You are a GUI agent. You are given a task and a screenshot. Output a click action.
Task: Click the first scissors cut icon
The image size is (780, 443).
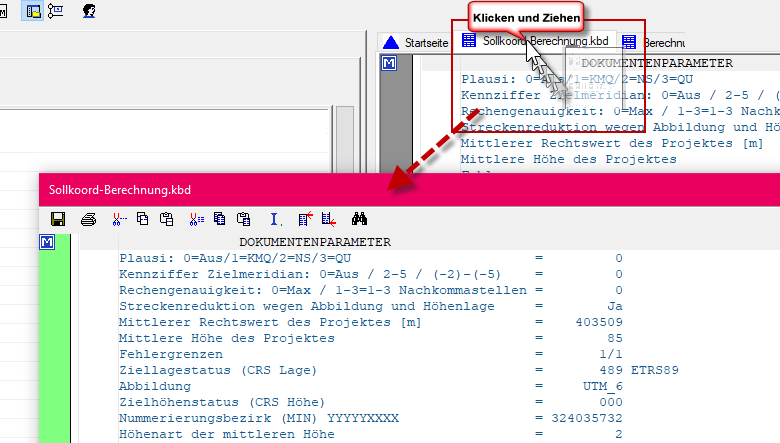[119, 218]
